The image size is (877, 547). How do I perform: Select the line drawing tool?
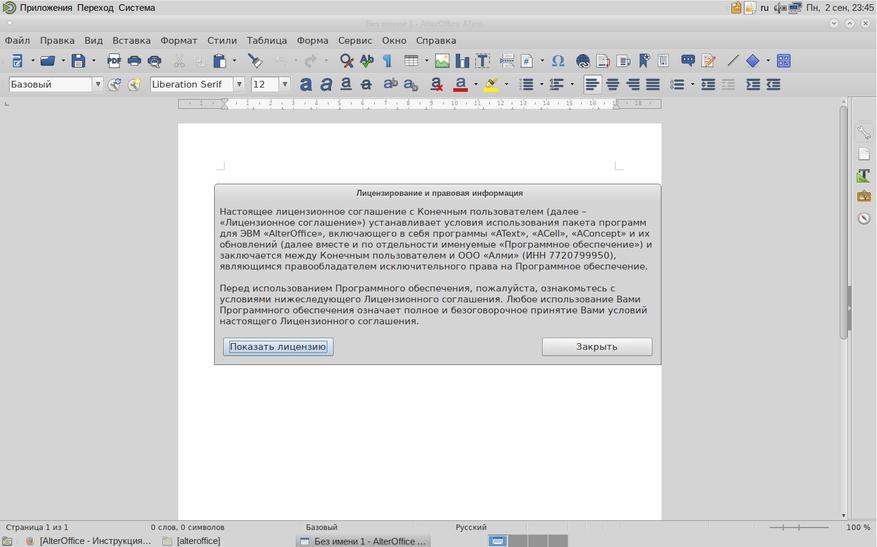pos(733,61)
